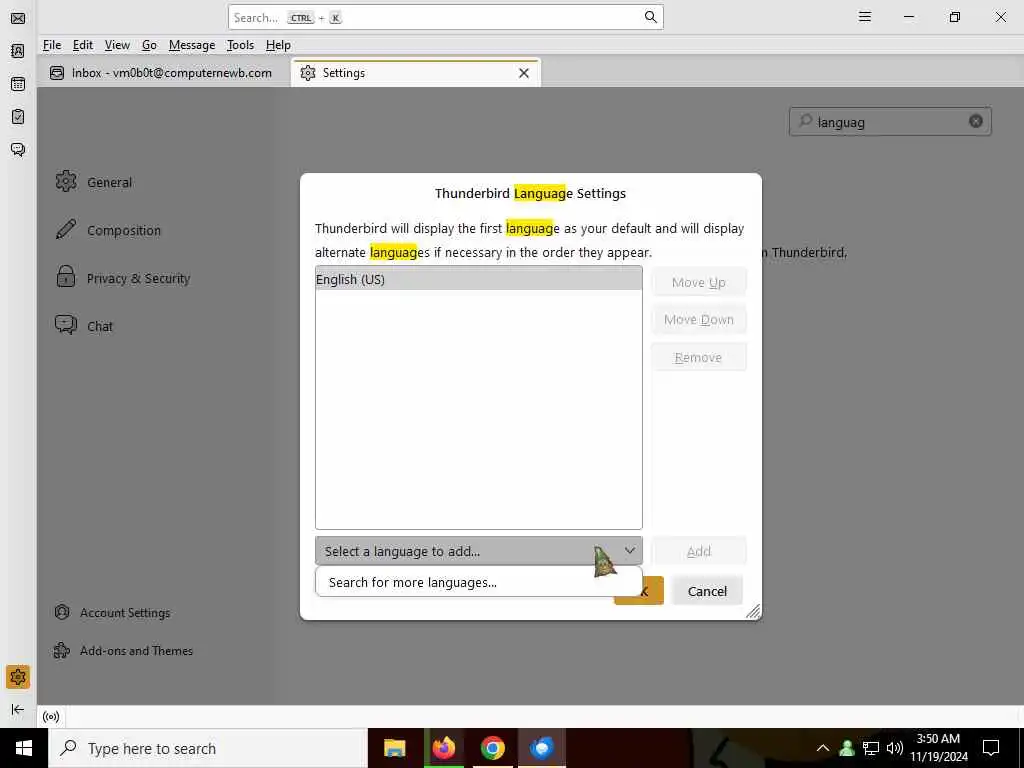
Task: Open File Explorer from taskbar
Action: (394, 748)
